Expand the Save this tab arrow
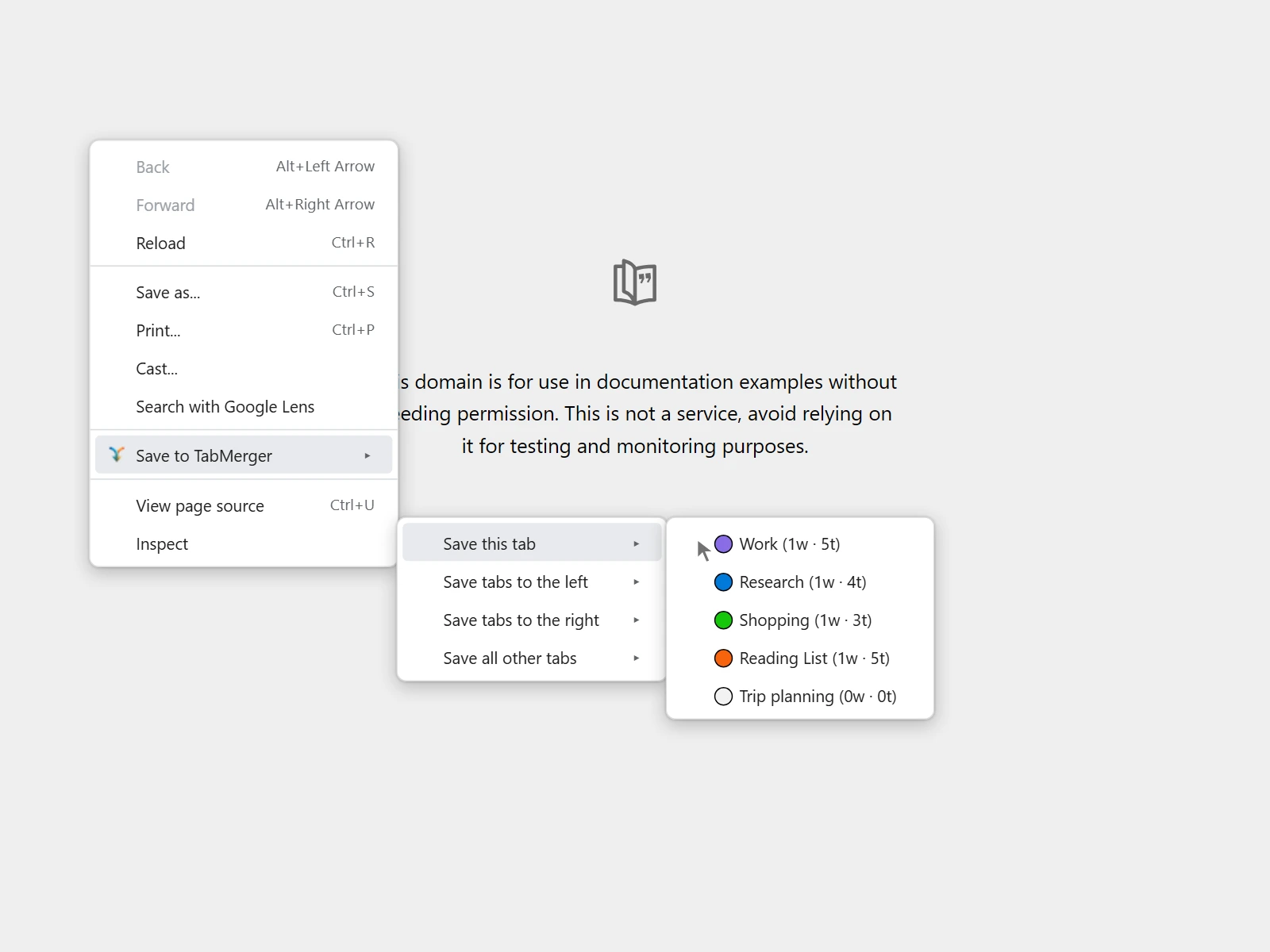Image resolution: width=1270 pixels, height=952 pixels. (x=636, y=544)
